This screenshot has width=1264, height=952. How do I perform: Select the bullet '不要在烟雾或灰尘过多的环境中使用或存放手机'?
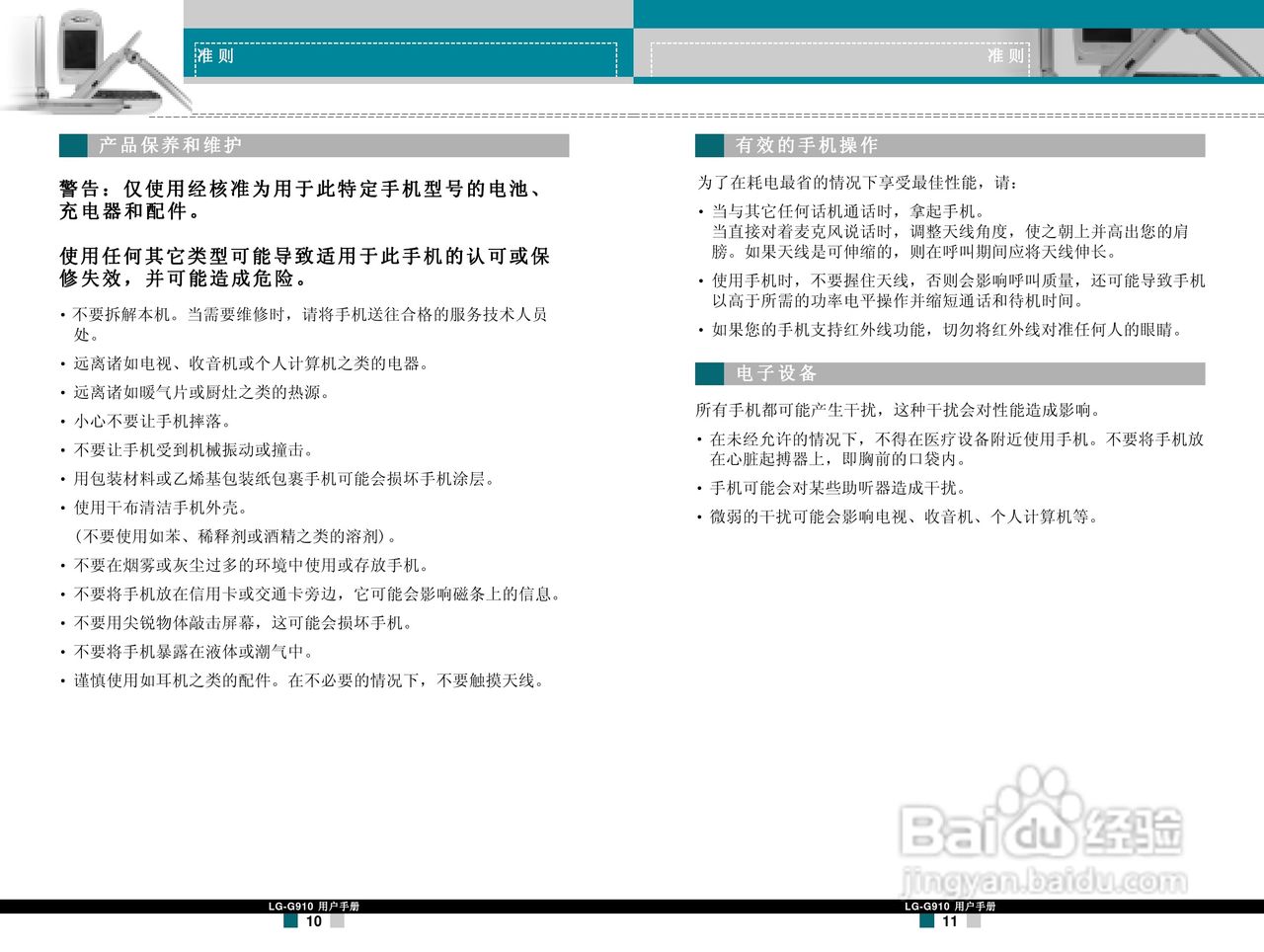point(245,565)
